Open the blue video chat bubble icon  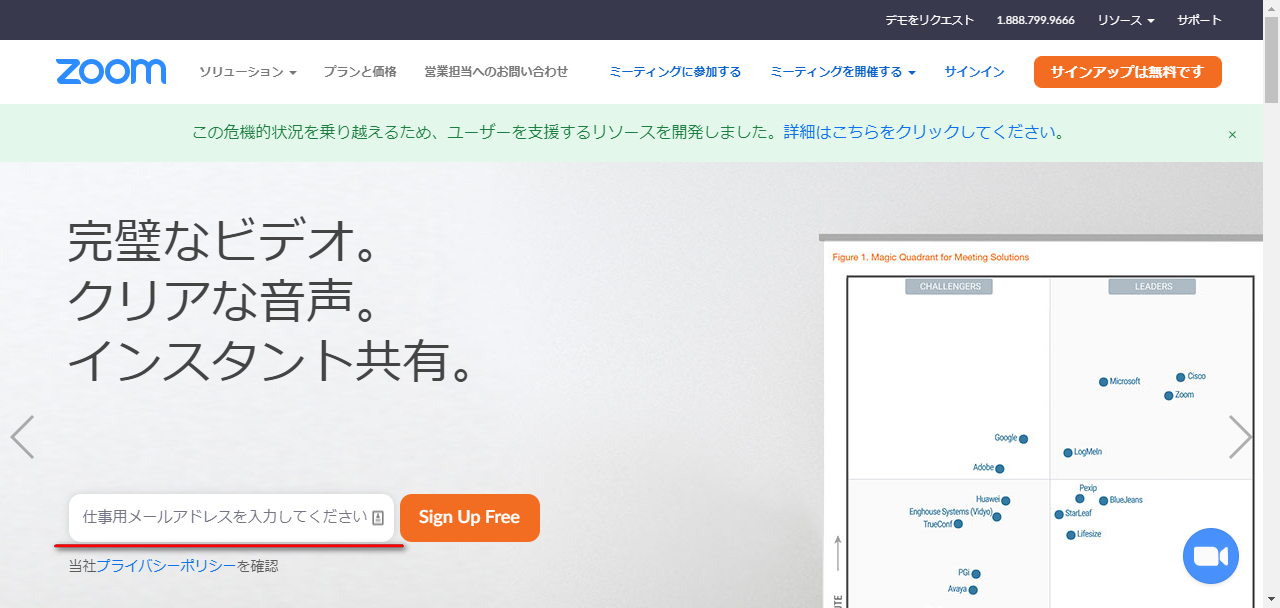coord(1211,556)
